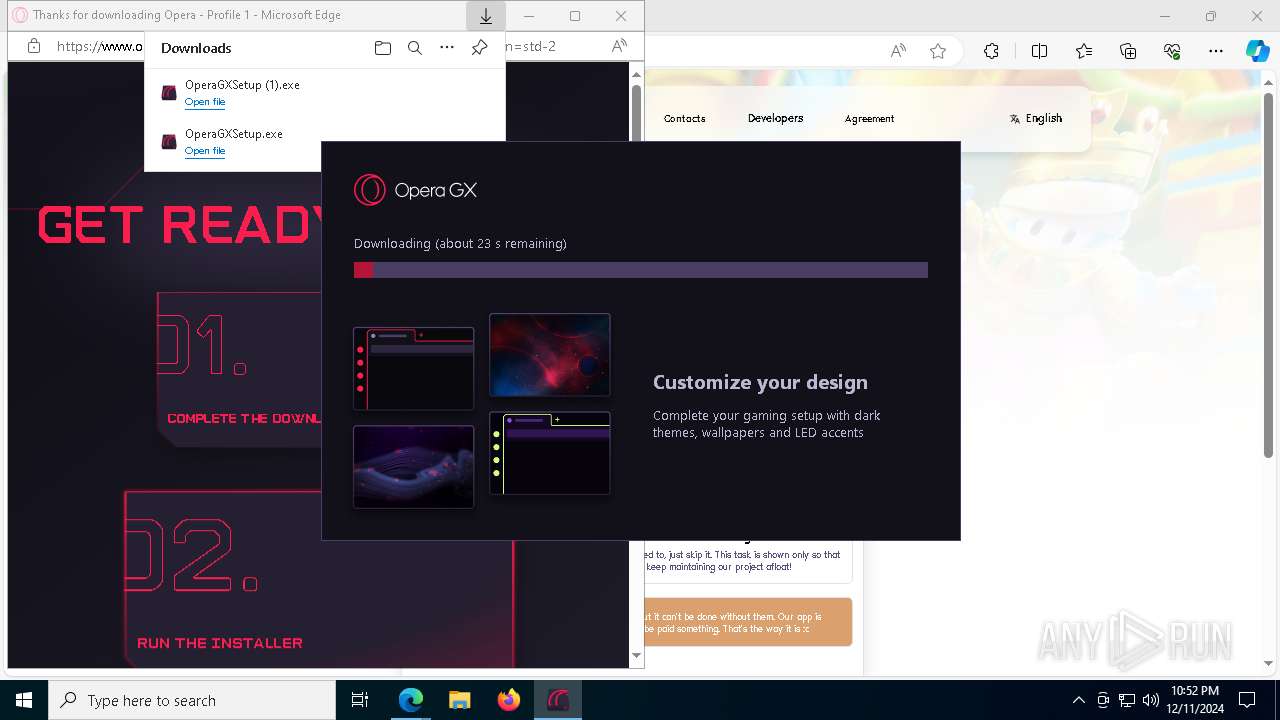The width and height of the screenshot is (1280, 720).
Task: Open Browser essentials heart icon
Action: click(x=1172, y=51)
